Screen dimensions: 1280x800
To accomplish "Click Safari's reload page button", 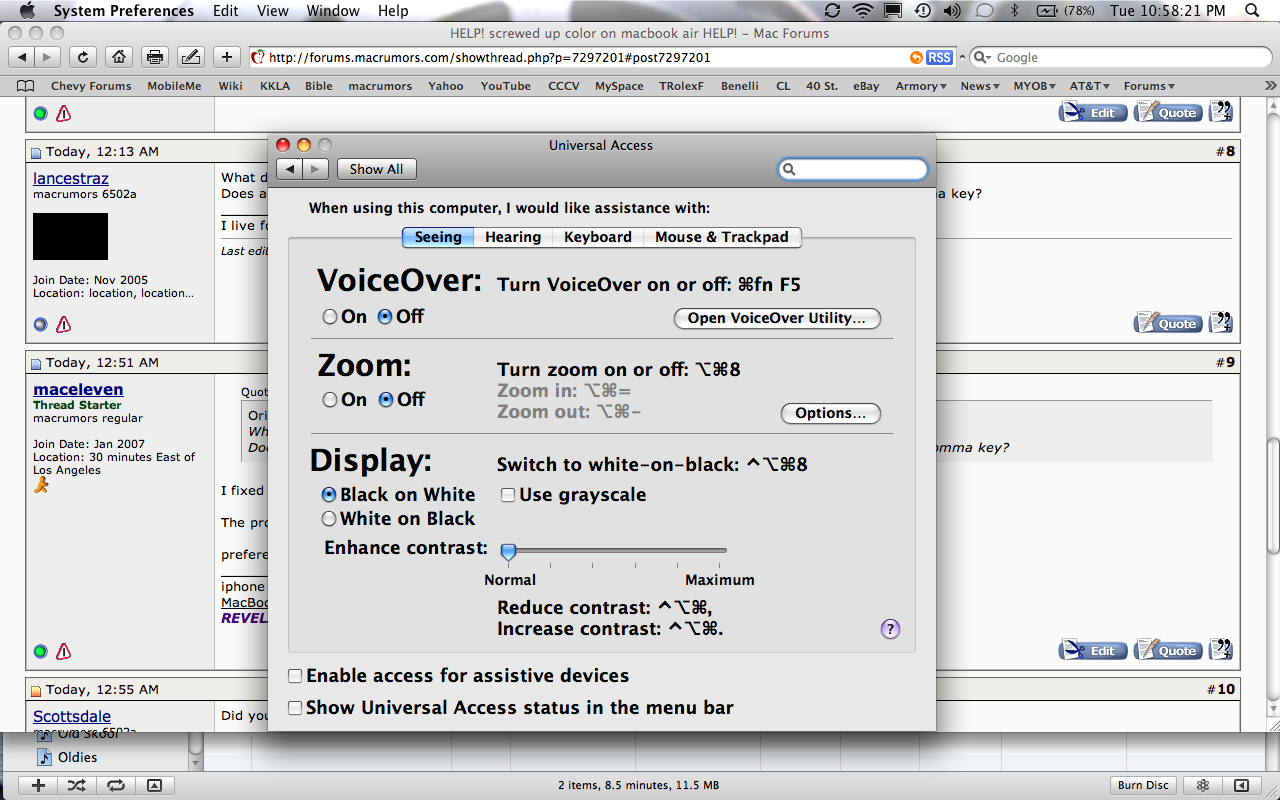I will coord(82,57).
